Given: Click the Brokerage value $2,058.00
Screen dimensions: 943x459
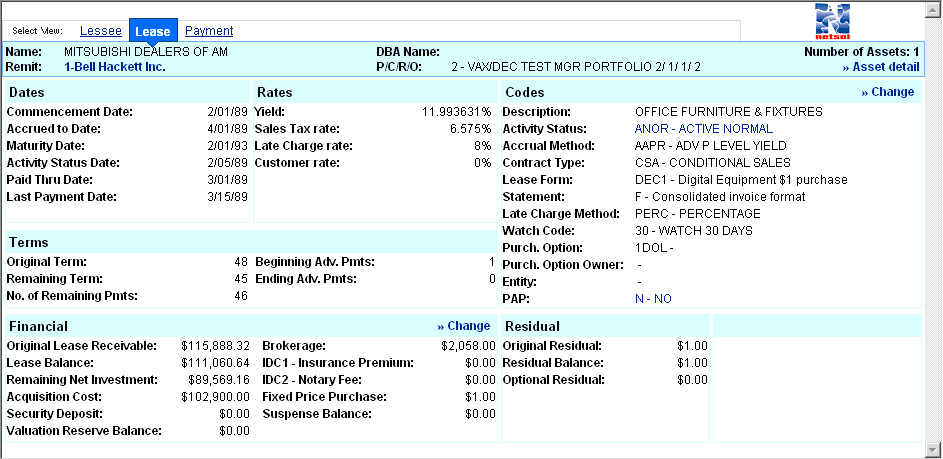Looking at the screenshot, I should click(468, 346).
